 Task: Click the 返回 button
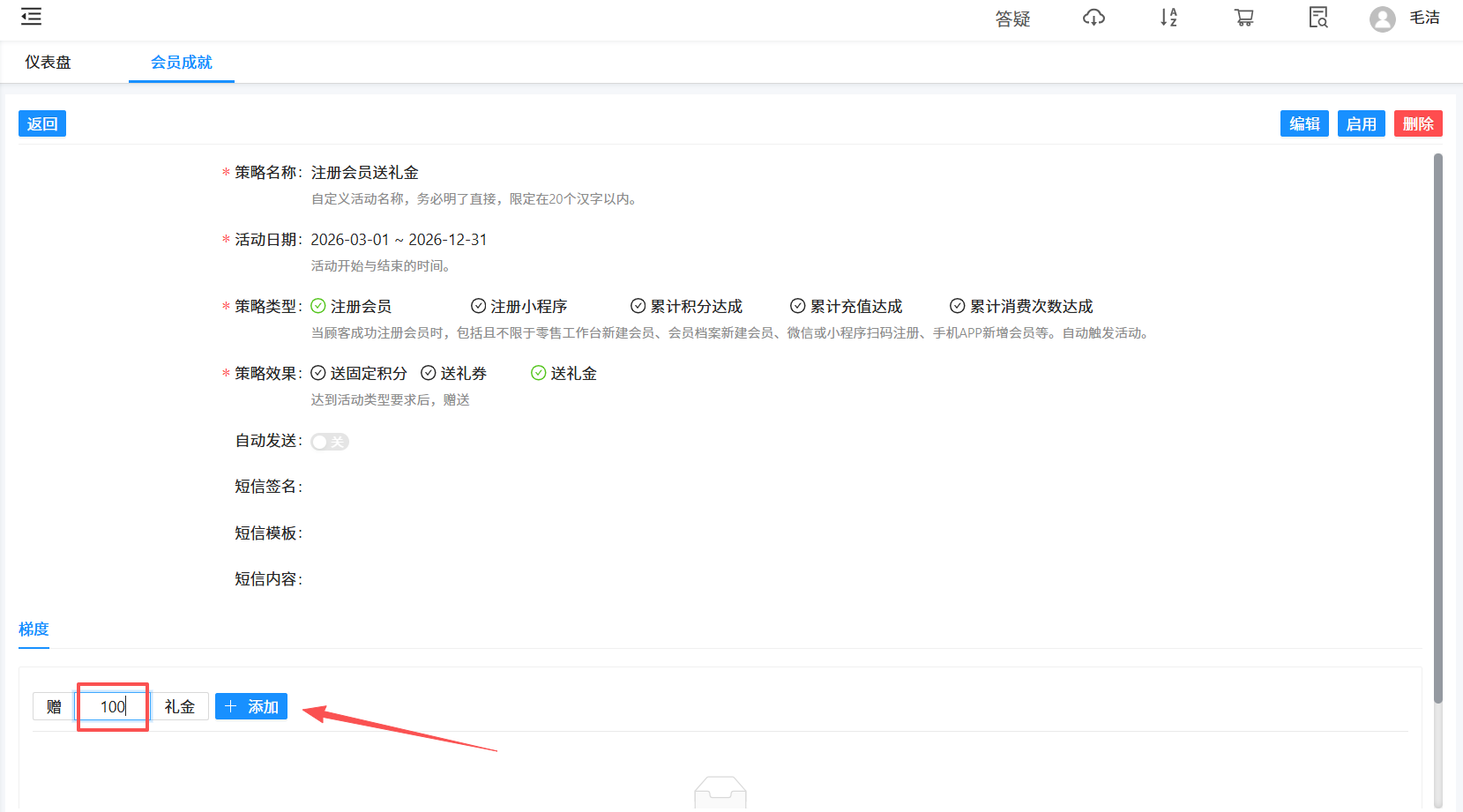click(x=41, y=123)
